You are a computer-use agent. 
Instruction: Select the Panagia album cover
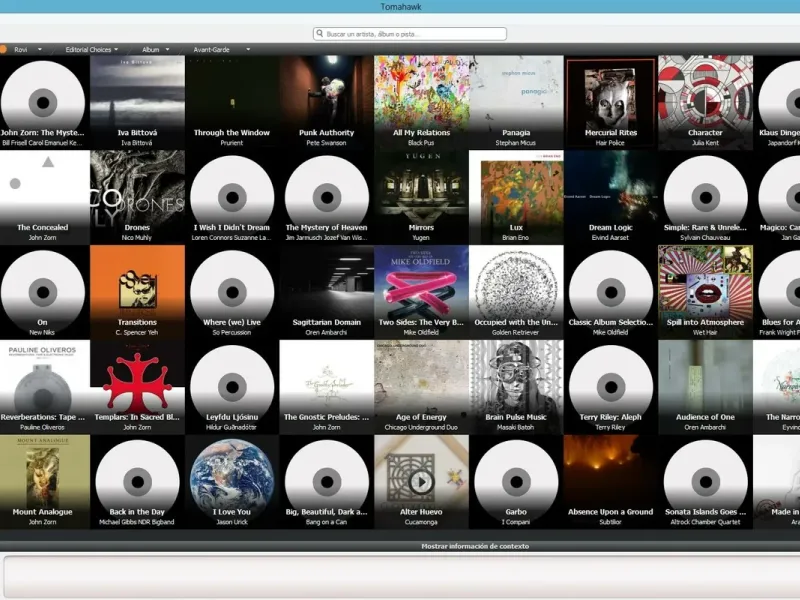click(516, 102)
